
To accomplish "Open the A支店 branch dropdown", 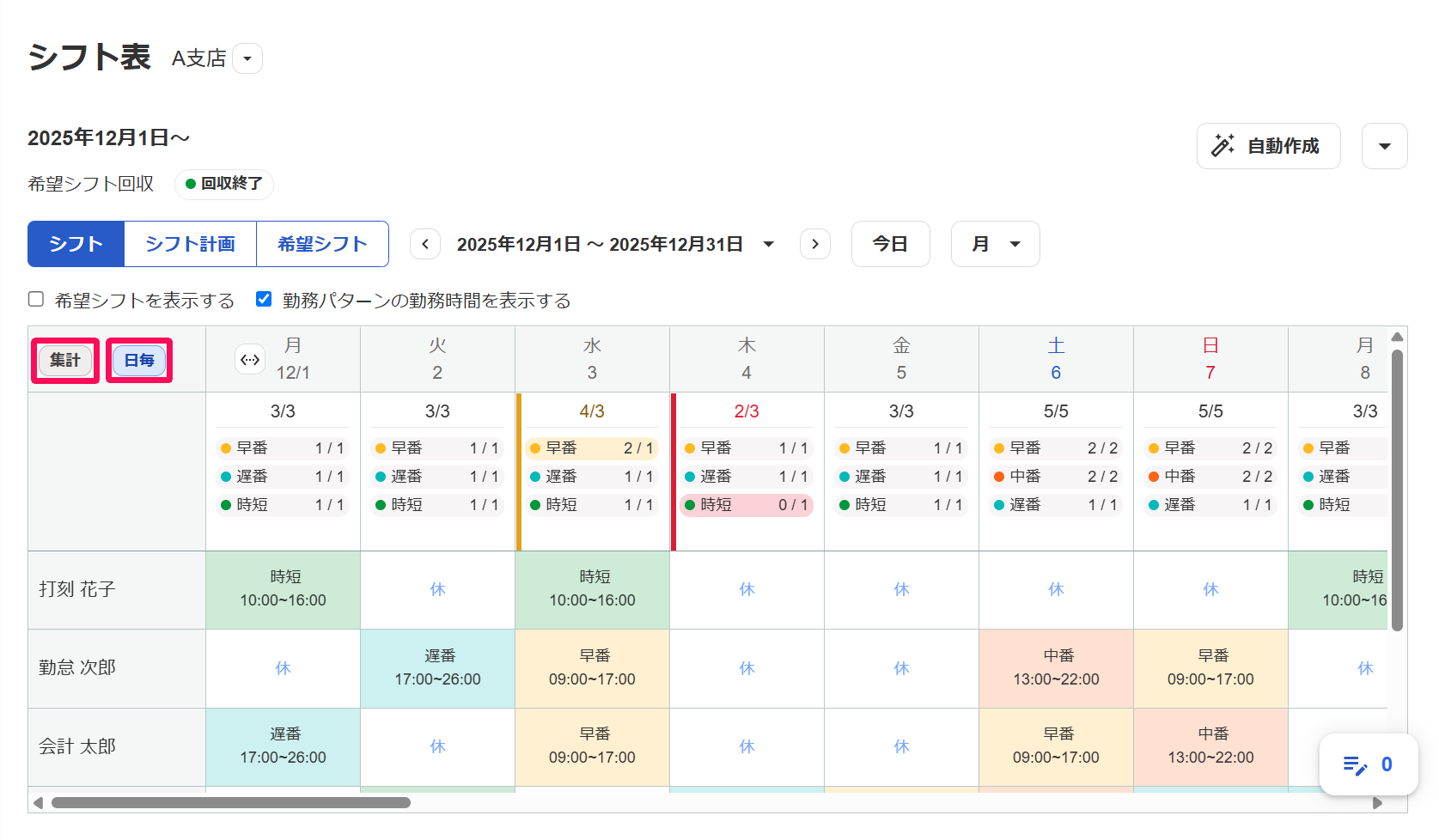I will point(247,58).
